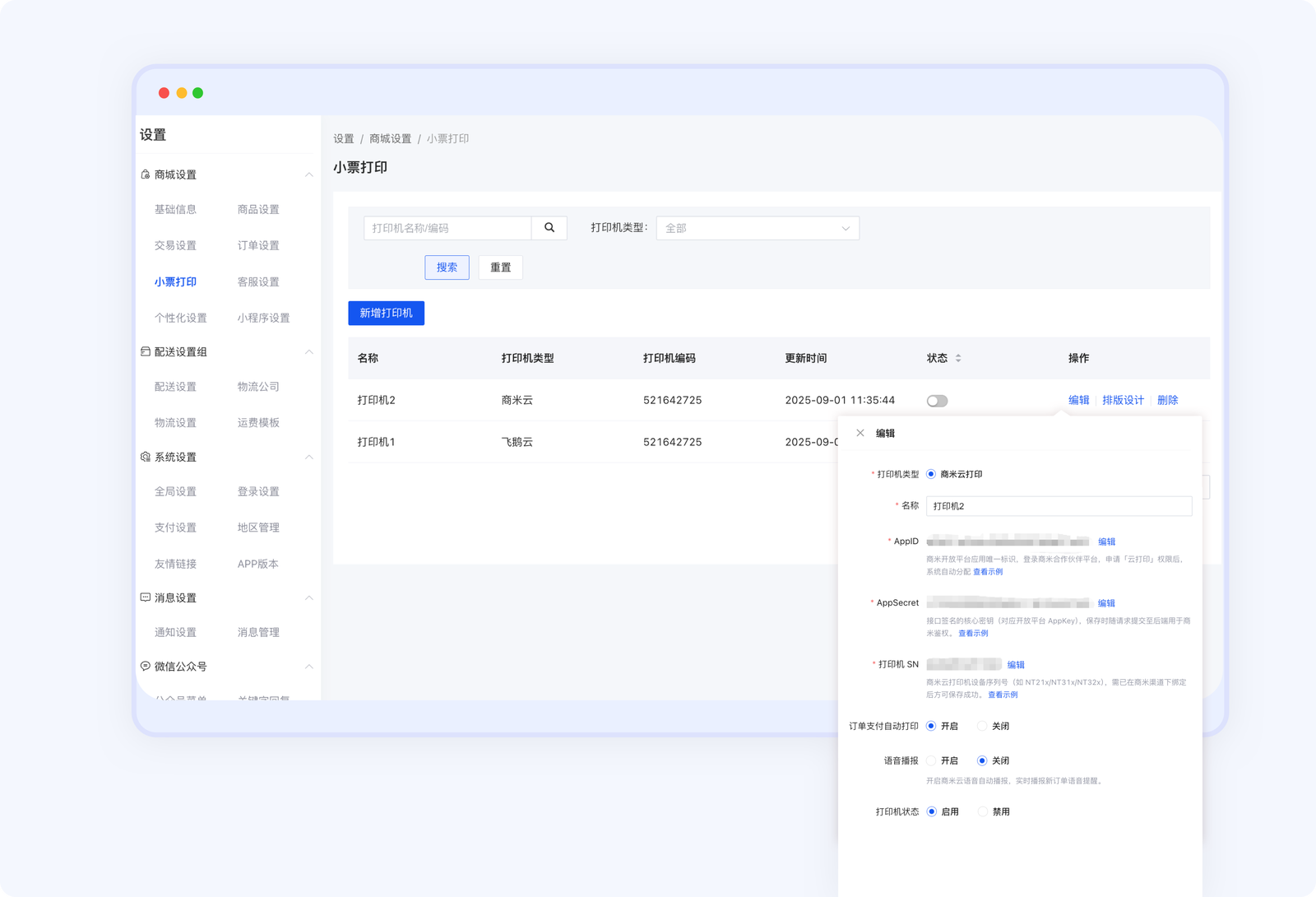Open 运费模板 menu item
The image size is (1316, 897).
coord(258,422)
